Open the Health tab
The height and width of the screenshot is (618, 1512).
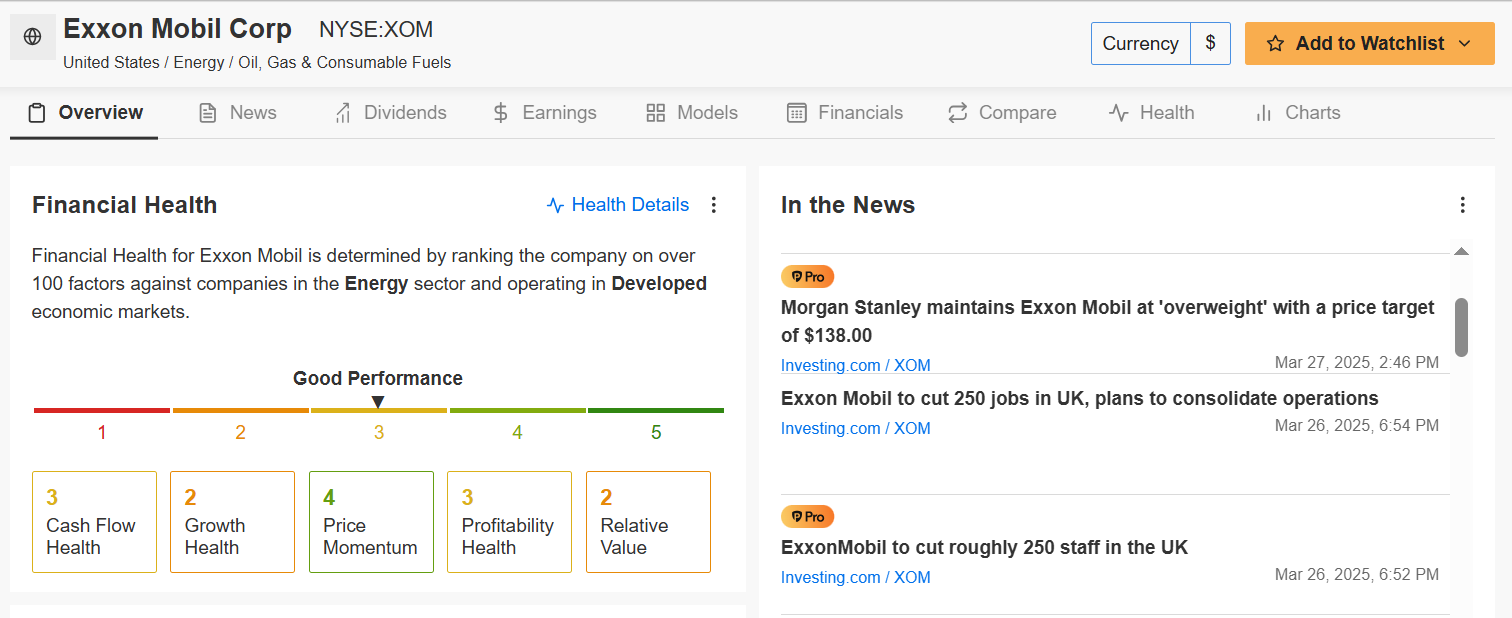(x=1151, y=113)
